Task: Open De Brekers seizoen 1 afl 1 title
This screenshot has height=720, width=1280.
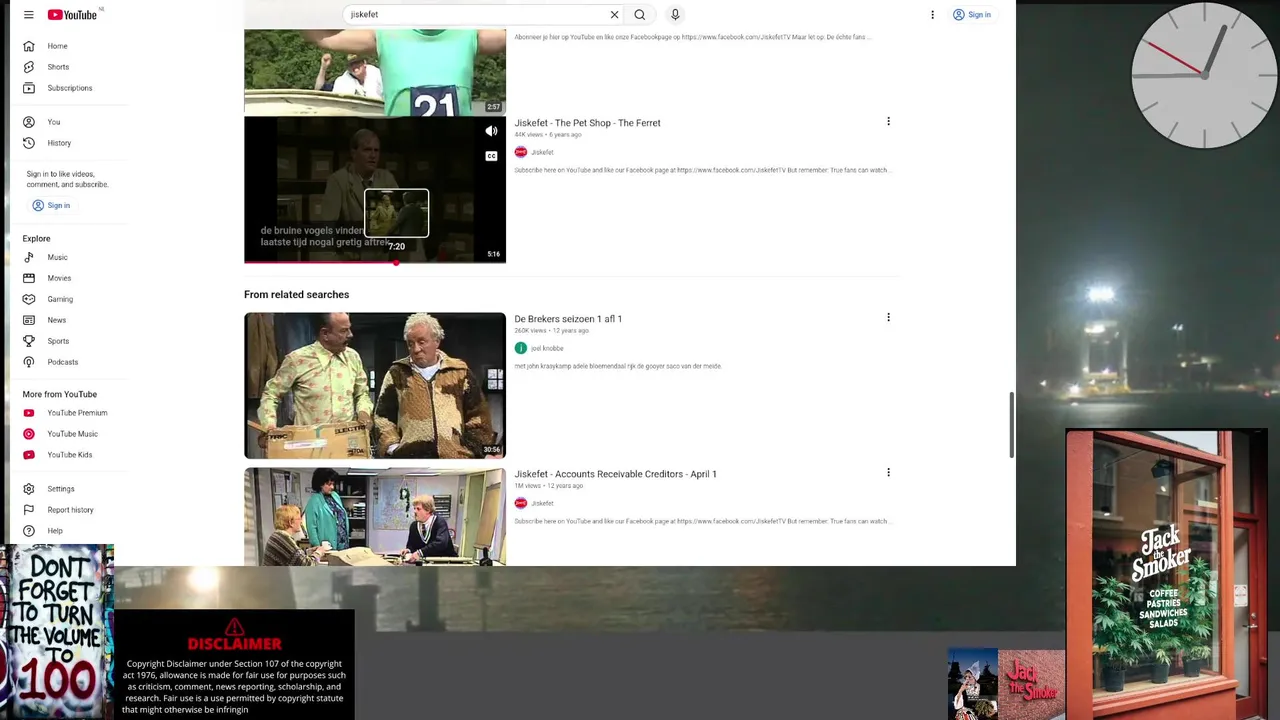Action: coord(568,319)
